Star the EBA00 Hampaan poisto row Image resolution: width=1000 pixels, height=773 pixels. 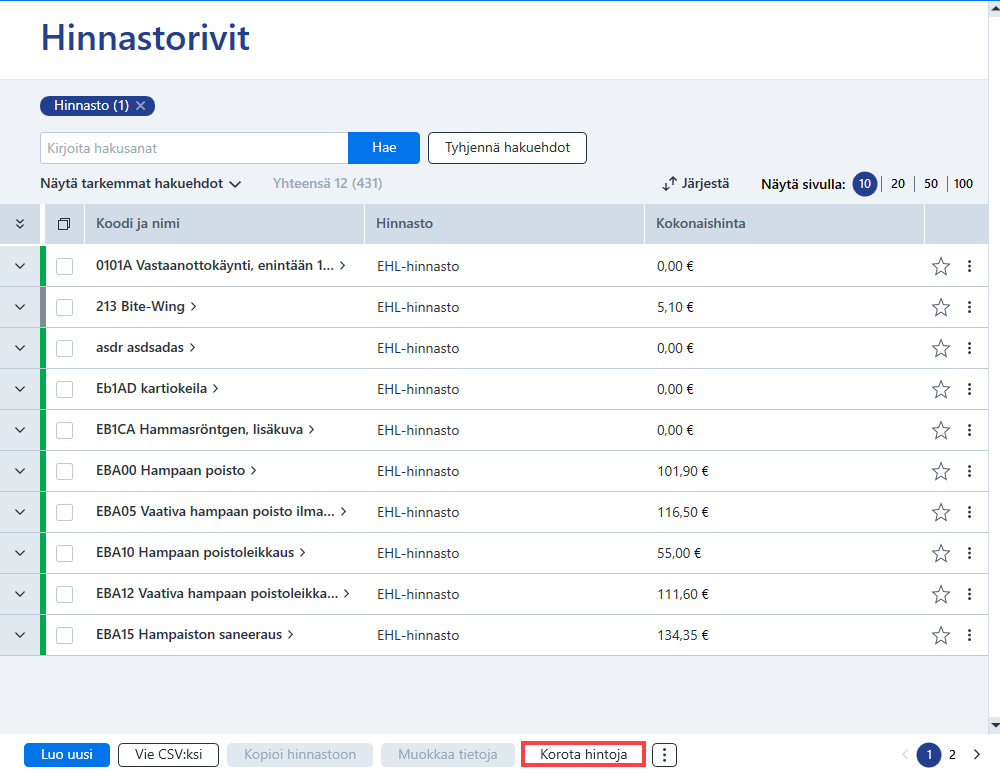point(941,471)
